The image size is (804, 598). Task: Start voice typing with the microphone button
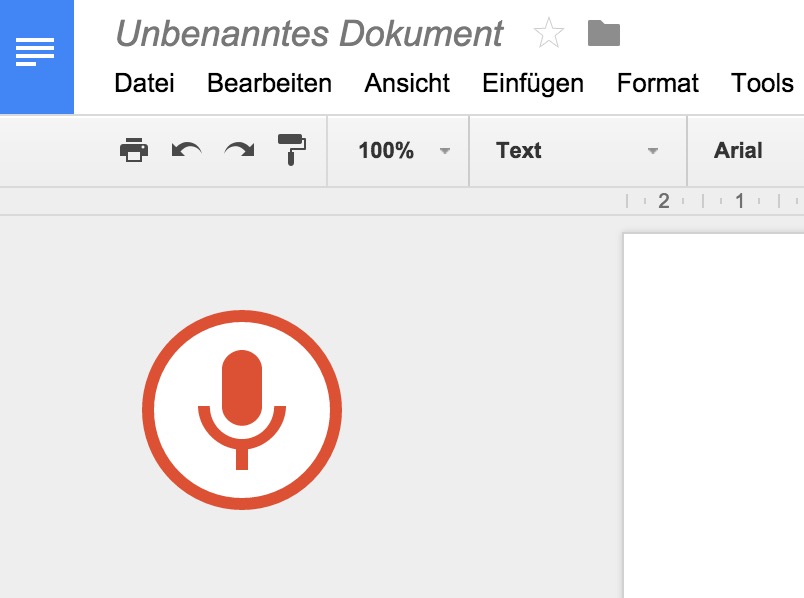[x=242, y=410]
